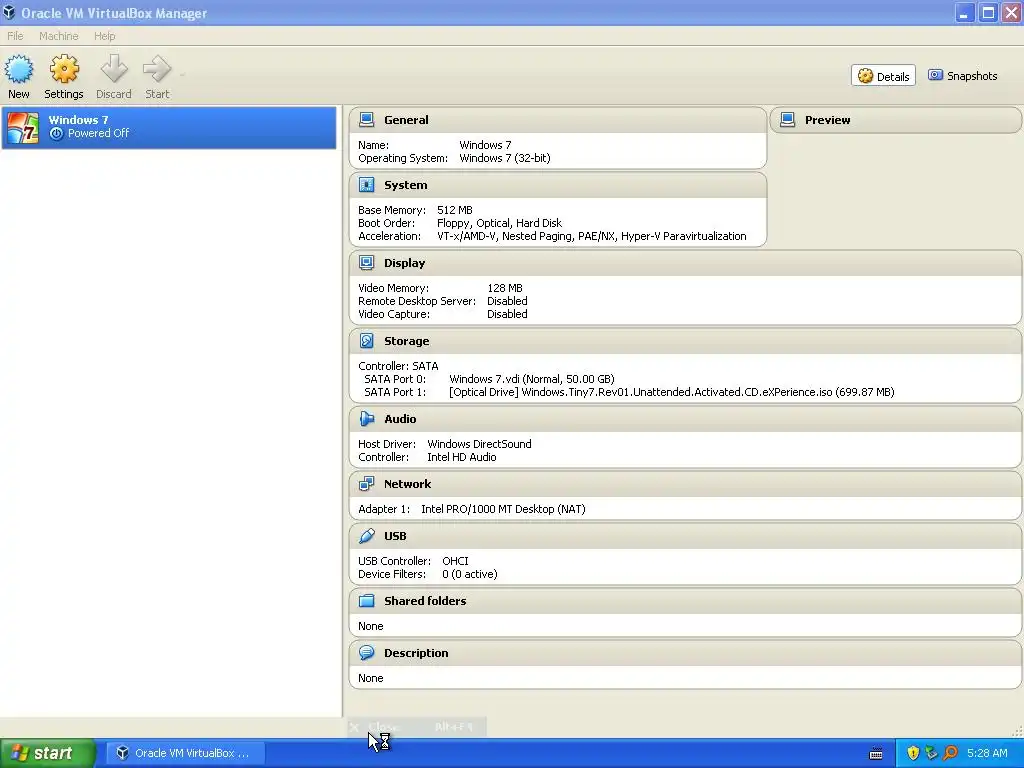Click the 5:28 AM system clock
This screenshot has height=768, width=1024.
coord(987,753)
